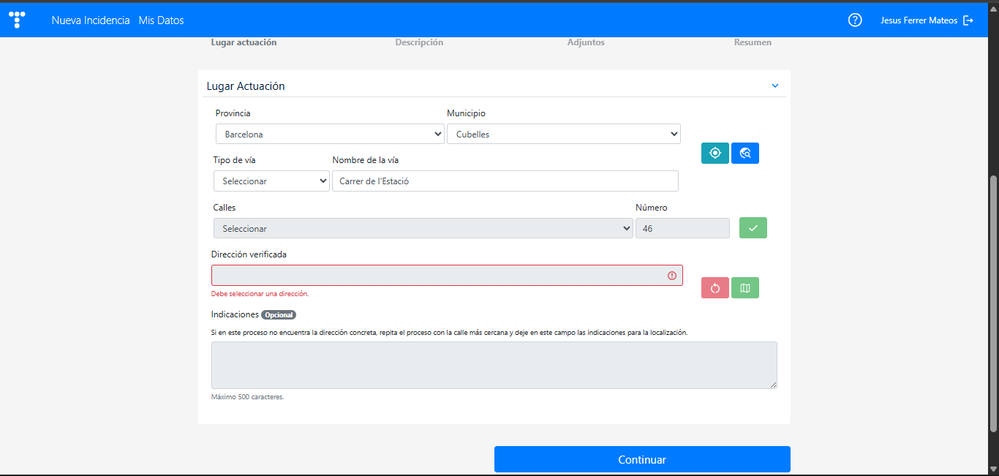Go to Mis Datos in the top menu
The width and height of the screenshot is (999, 476).
click(x=161, y=20)
